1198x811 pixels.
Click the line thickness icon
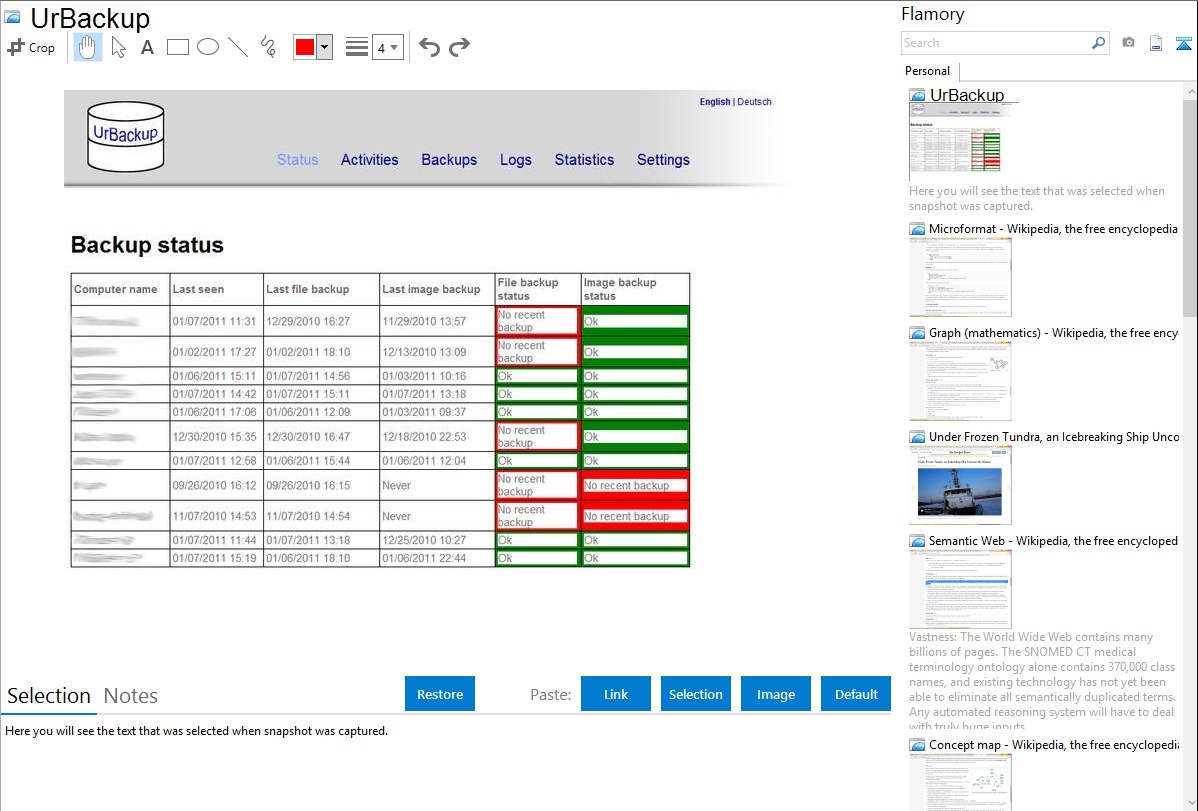click(x=357, y=47)
